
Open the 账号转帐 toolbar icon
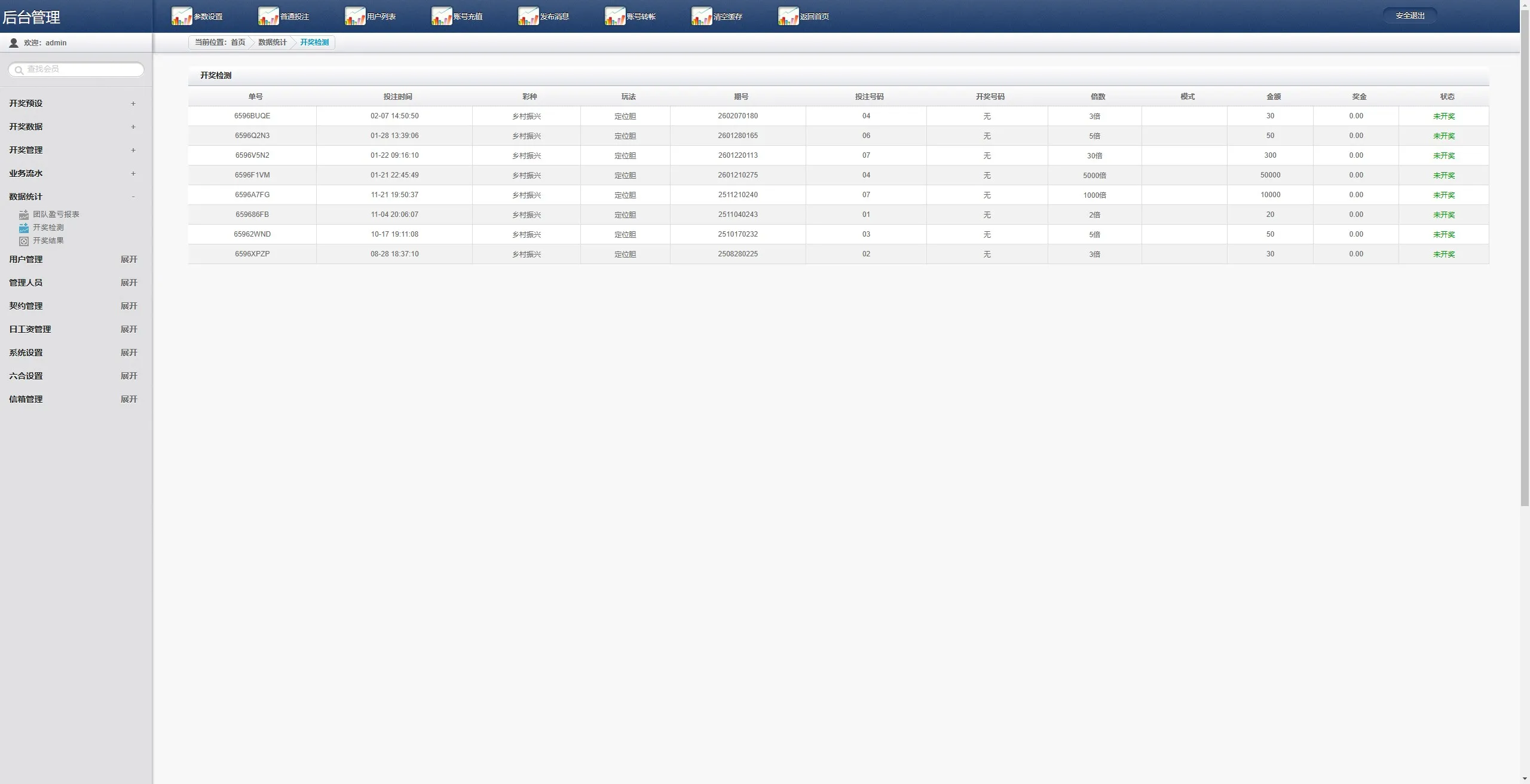click(x=615, y=16)
